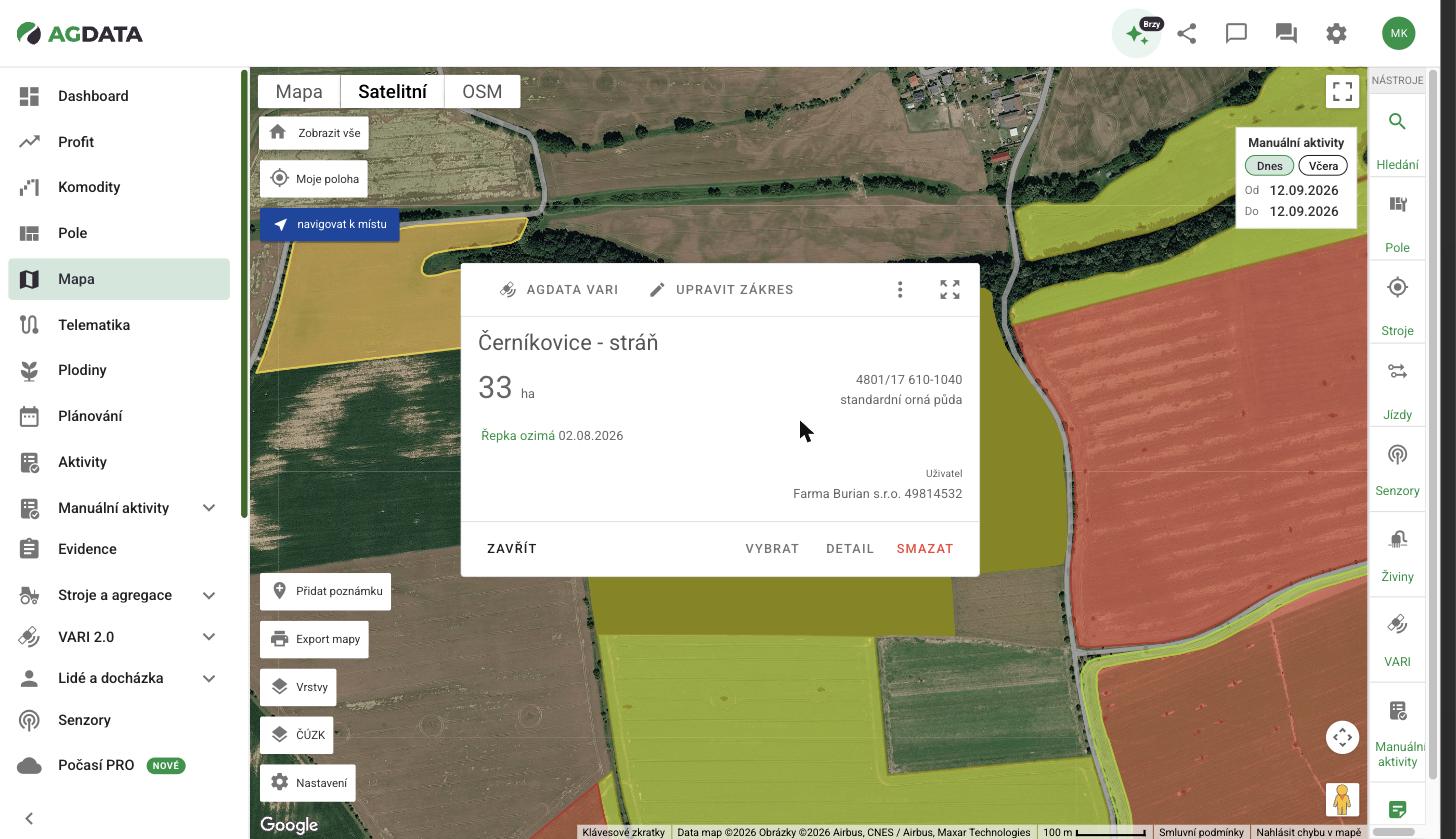The width and height of the screenshot is (1456, 839).
Task: Open the Senzory tool in the right panel
Action: (x=1397, y=468)
